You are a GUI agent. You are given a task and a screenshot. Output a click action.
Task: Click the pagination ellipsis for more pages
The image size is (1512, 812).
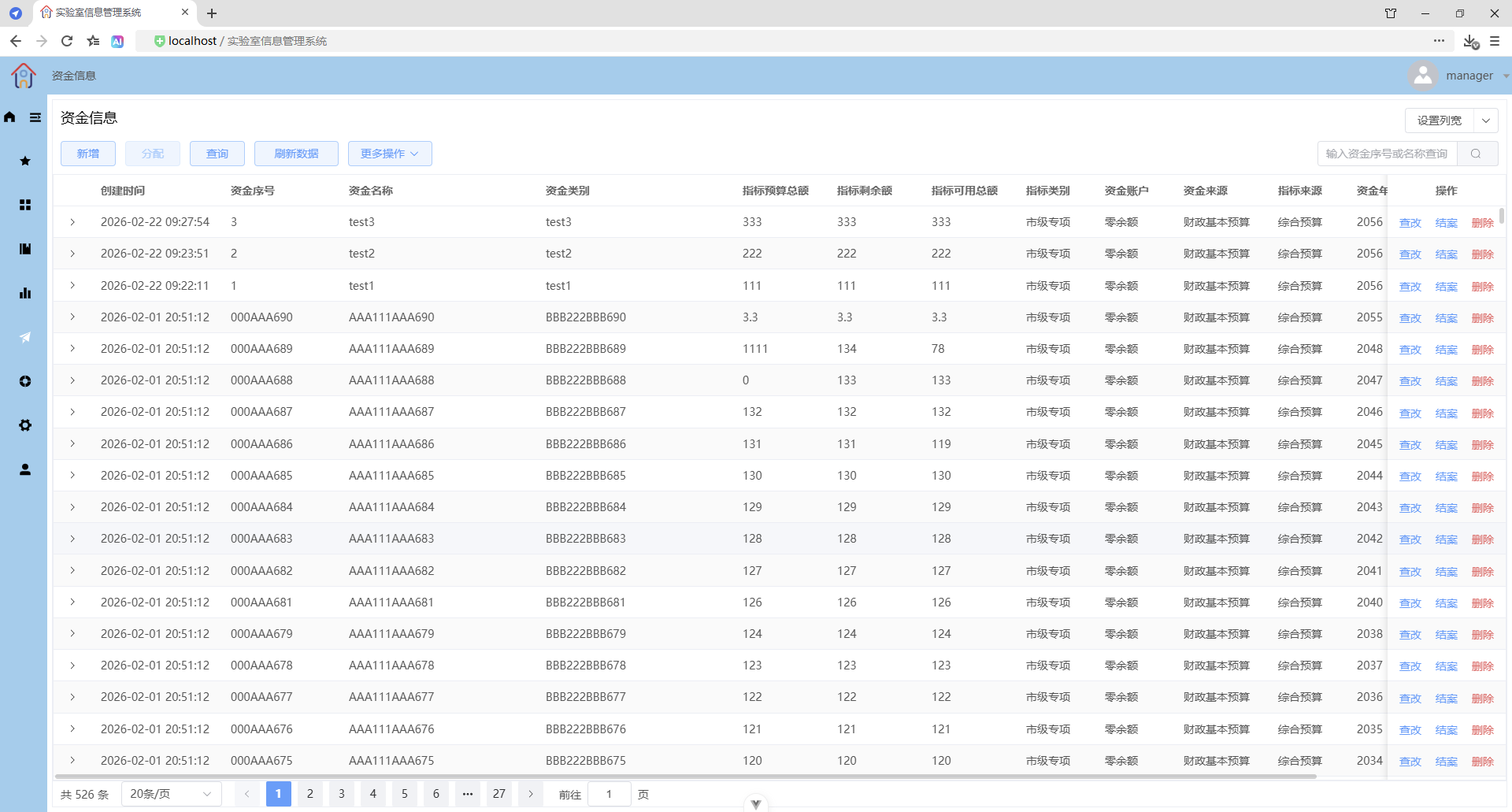point(468,794)
